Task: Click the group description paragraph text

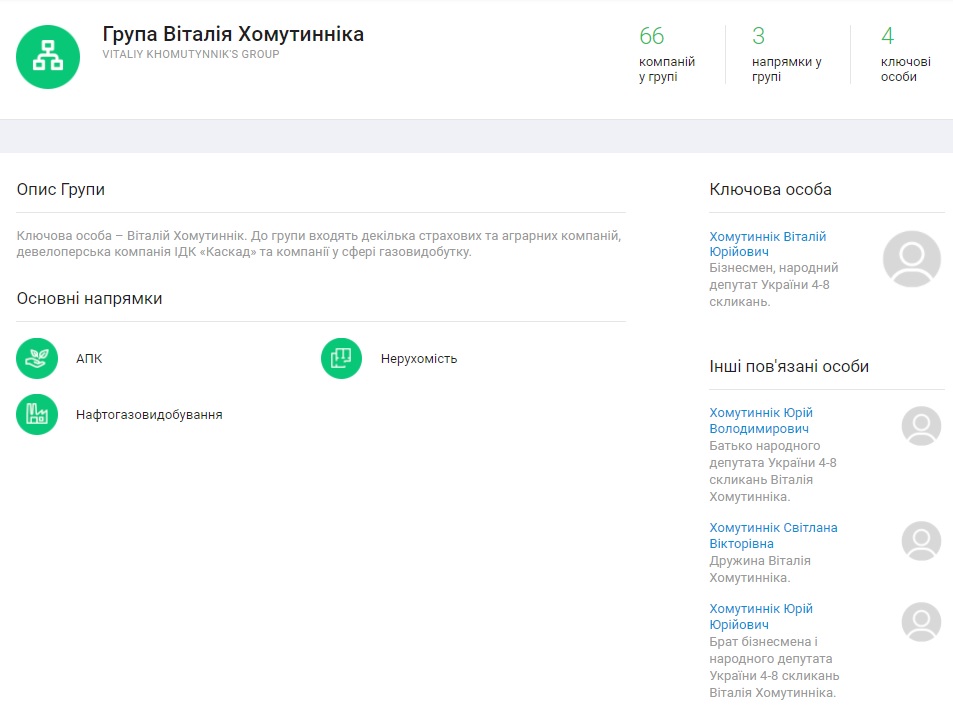Action: coord(319,244)
